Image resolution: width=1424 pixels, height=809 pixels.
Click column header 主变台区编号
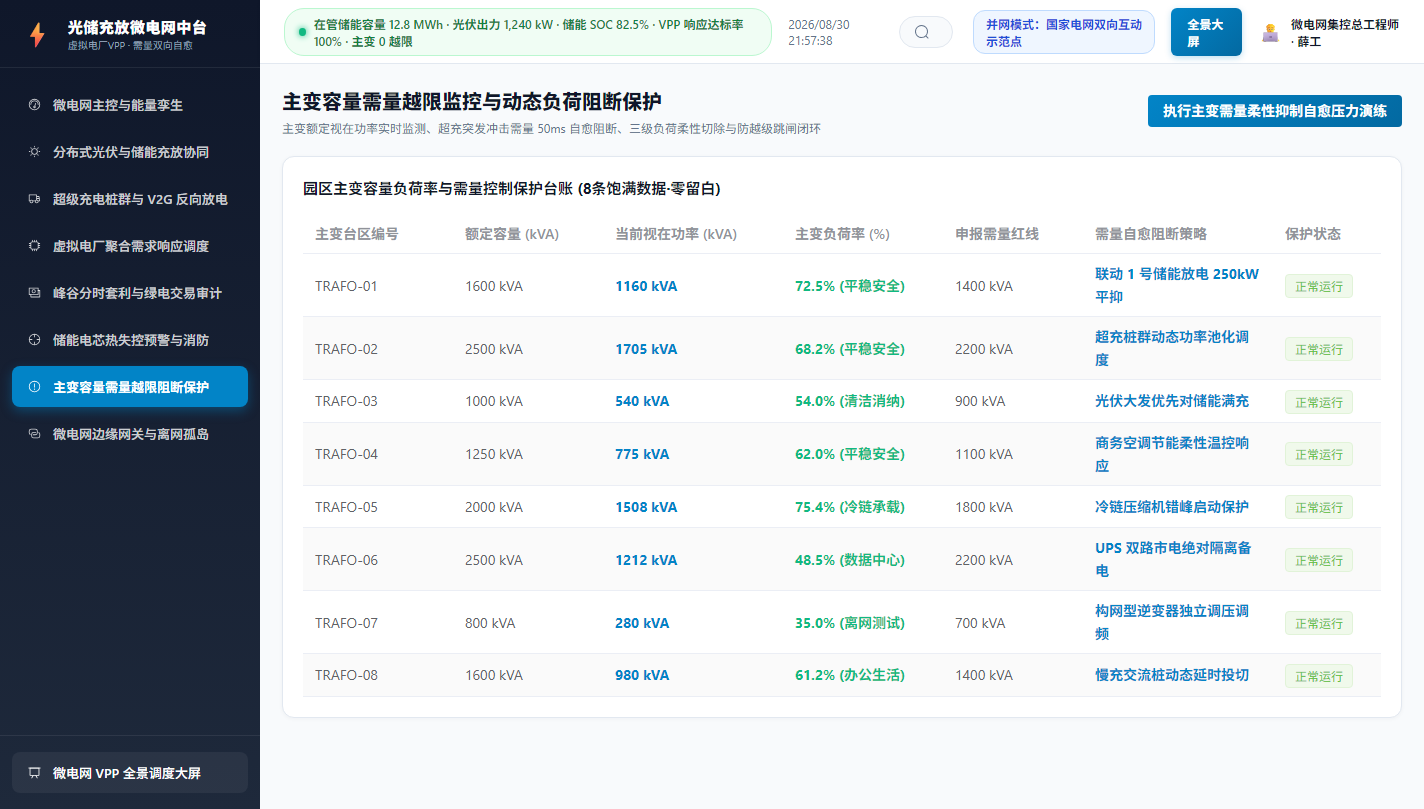(357, 234)
